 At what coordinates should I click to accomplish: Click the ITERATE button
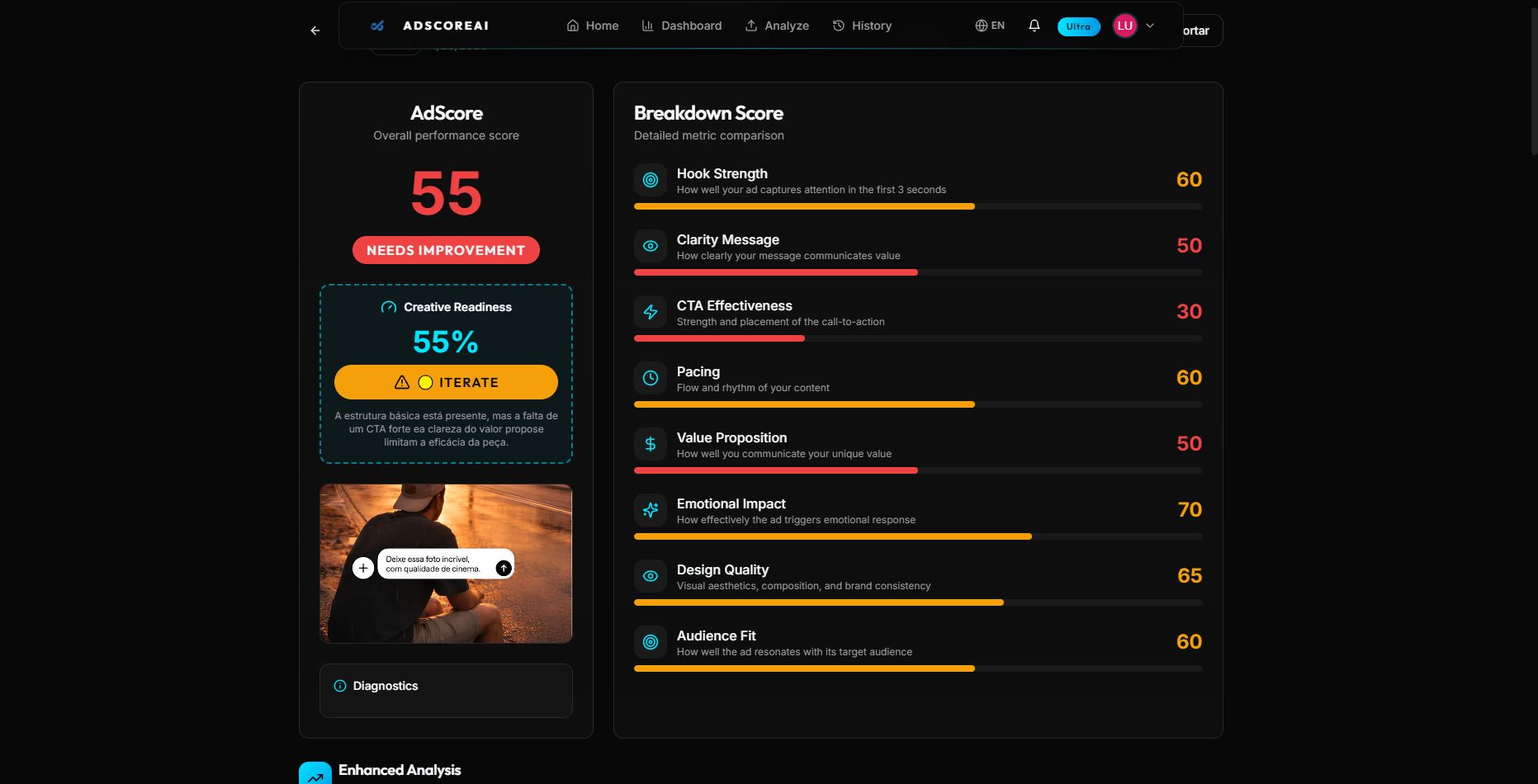click(445, 382)
